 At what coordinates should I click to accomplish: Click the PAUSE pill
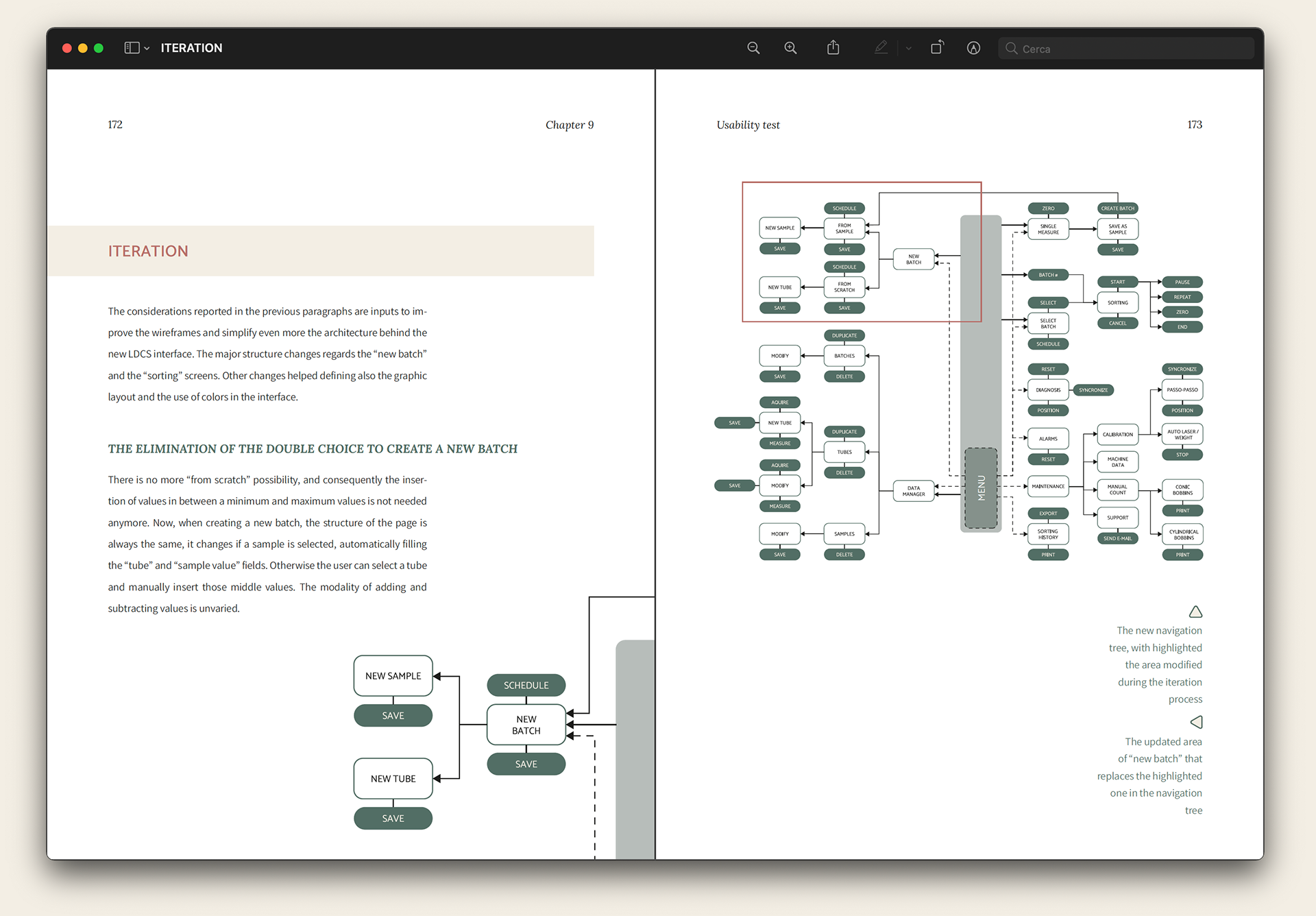tap(1182, 282)
